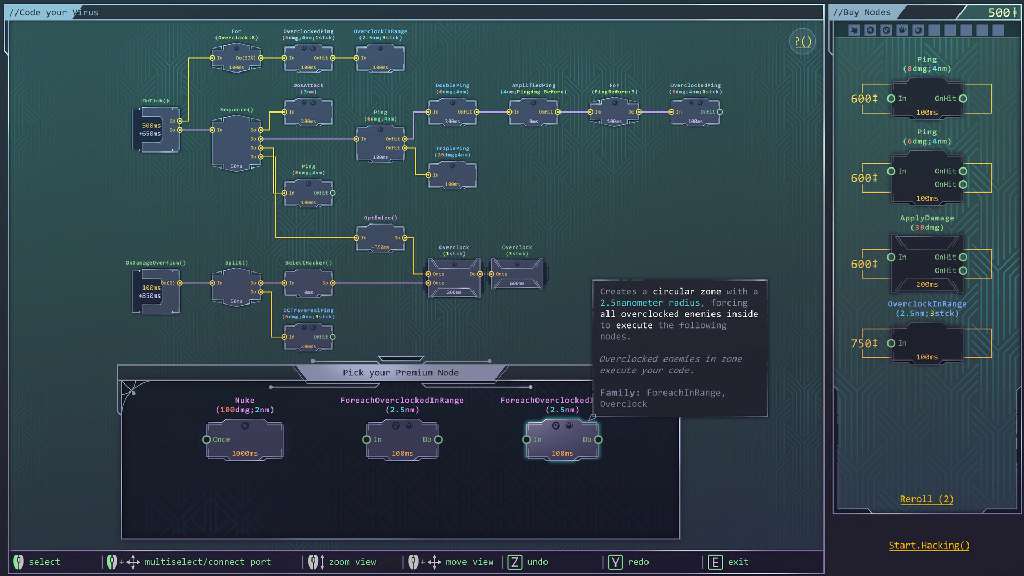Select fifth filter icon in Buy Nodes bar

[x=918, y=30]
